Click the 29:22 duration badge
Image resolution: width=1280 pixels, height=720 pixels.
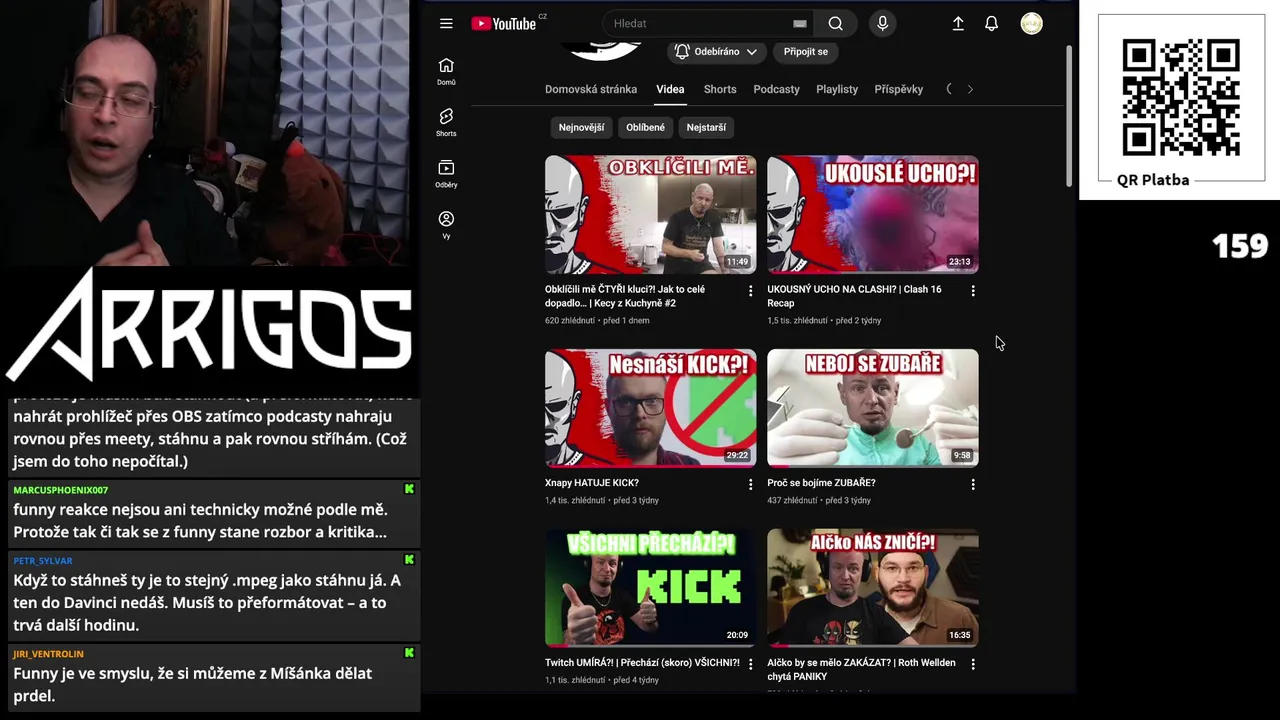737,455
